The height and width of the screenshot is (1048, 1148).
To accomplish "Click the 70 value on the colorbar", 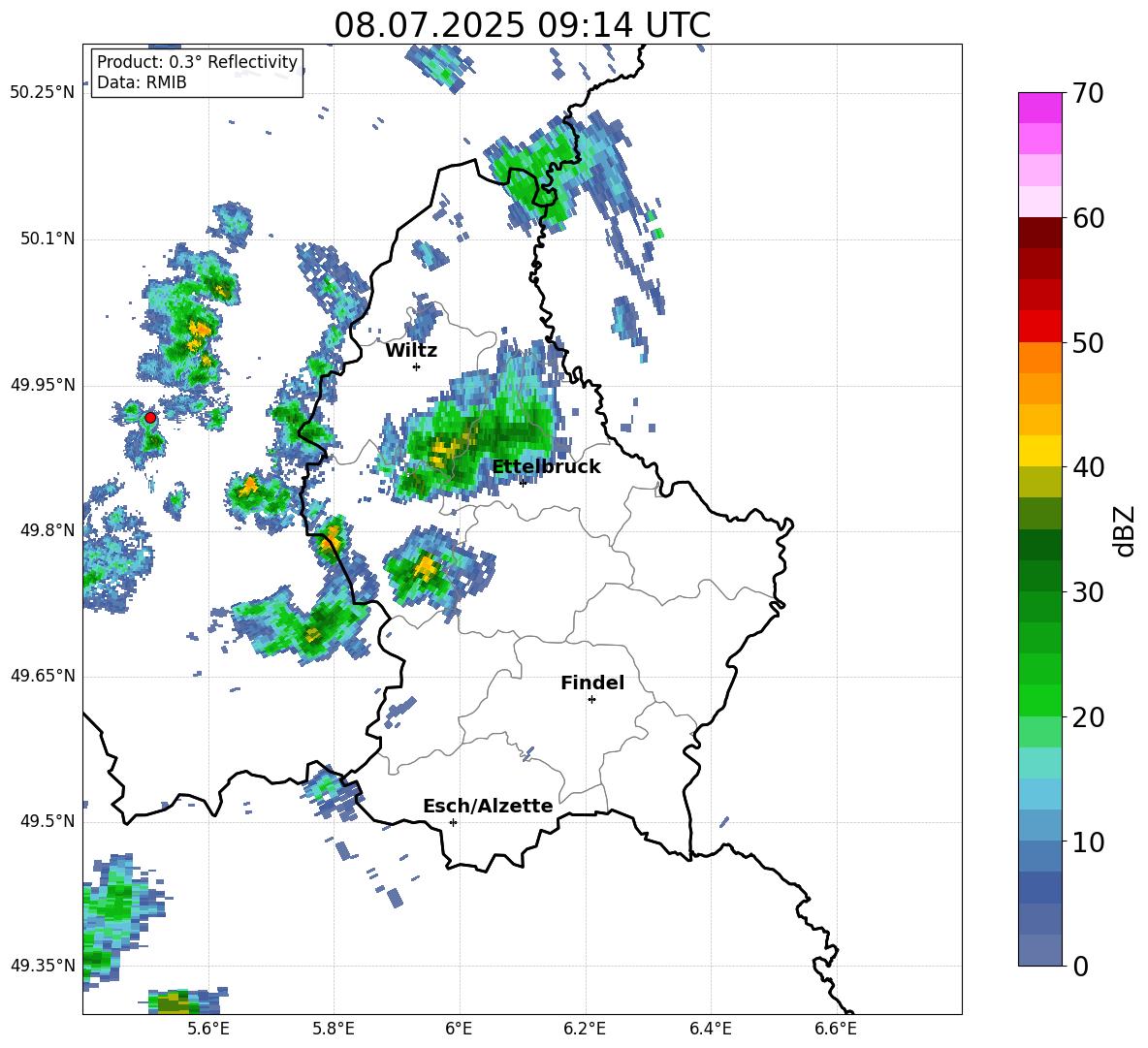I will point(1088,93).
